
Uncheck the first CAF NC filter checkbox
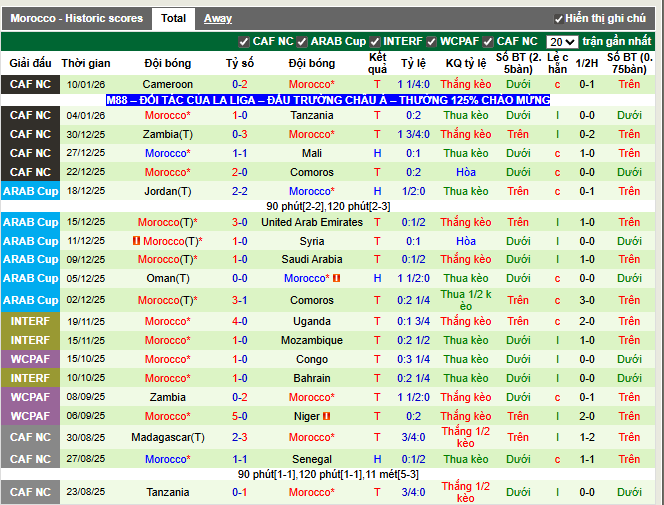[x=243, y=42]
